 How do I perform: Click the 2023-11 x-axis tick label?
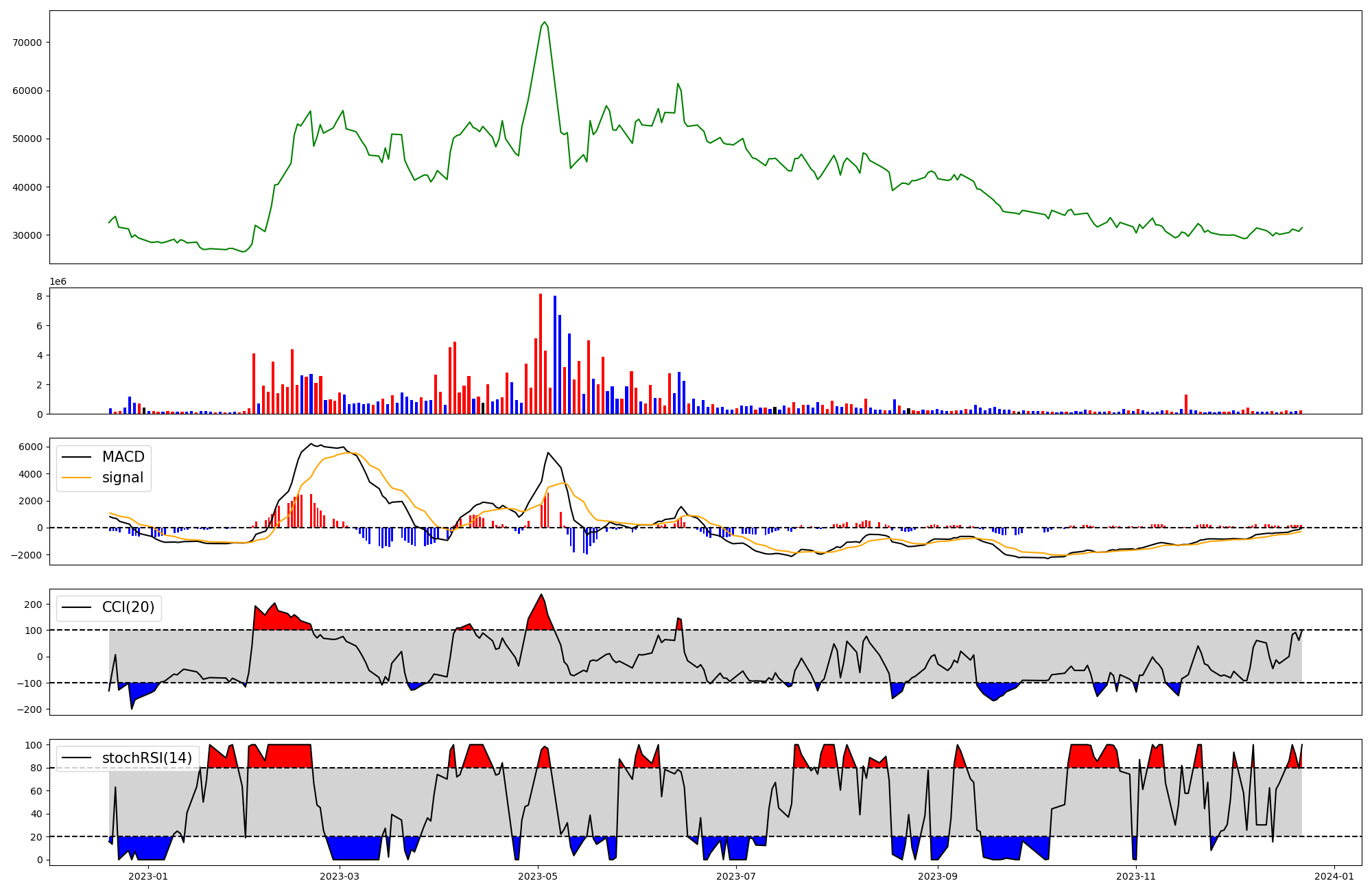click(1136, 876)
